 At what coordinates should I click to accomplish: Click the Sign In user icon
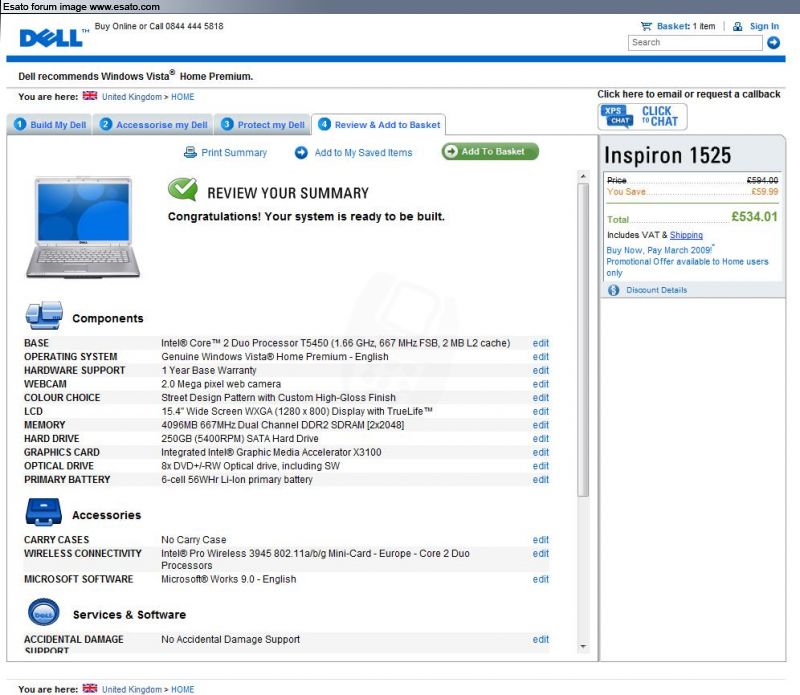point(738,27)
